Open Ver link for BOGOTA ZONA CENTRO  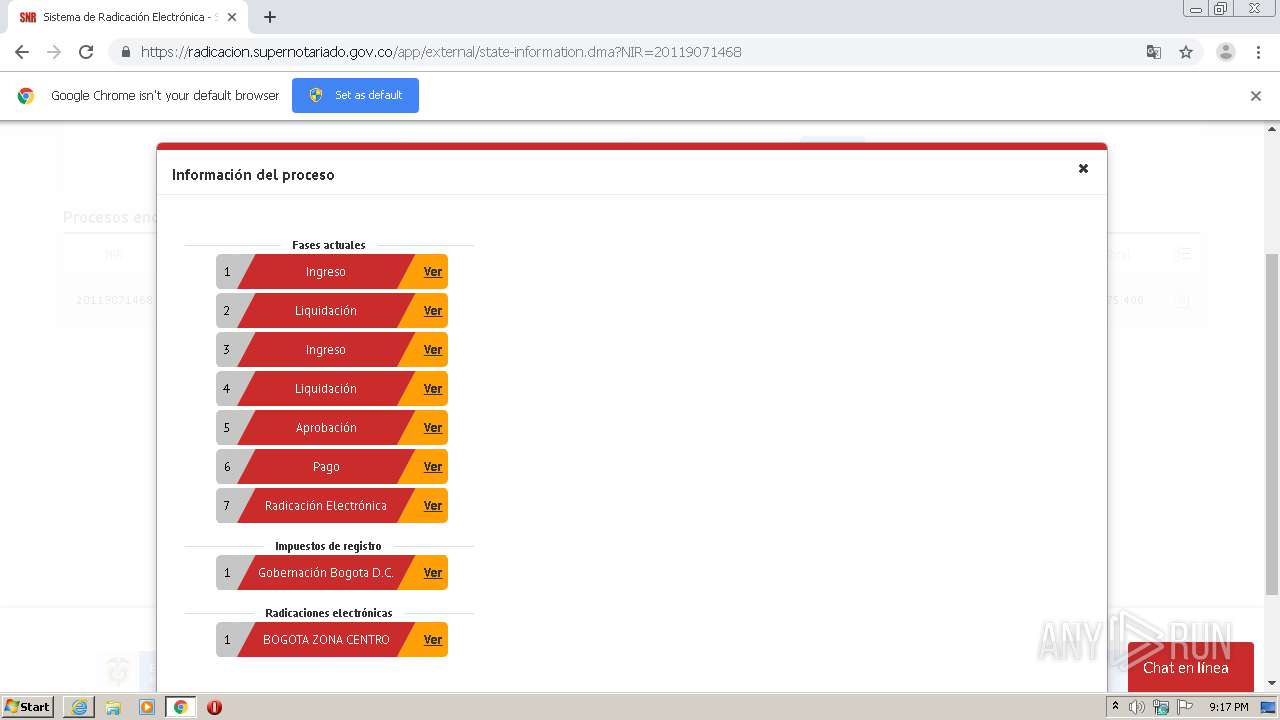point(433,640)
